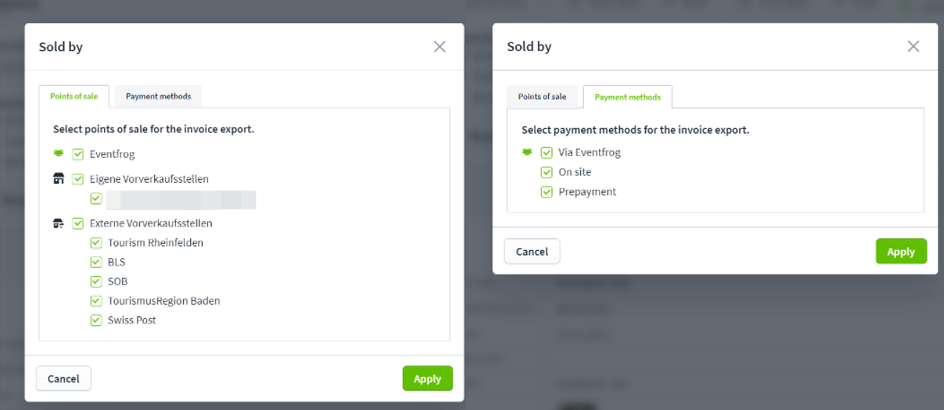
Task: Close the left Sold by dialog
Action: [439, 46]
